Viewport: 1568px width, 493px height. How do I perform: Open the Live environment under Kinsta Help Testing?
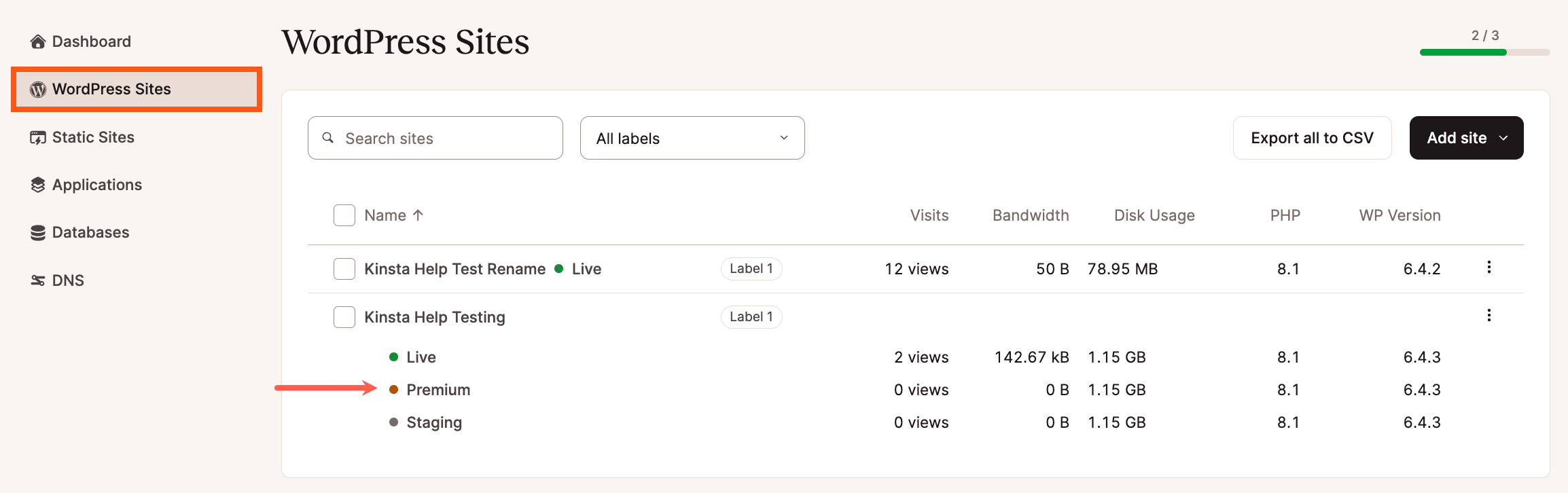pyautogui.click(x=421, y=357)
